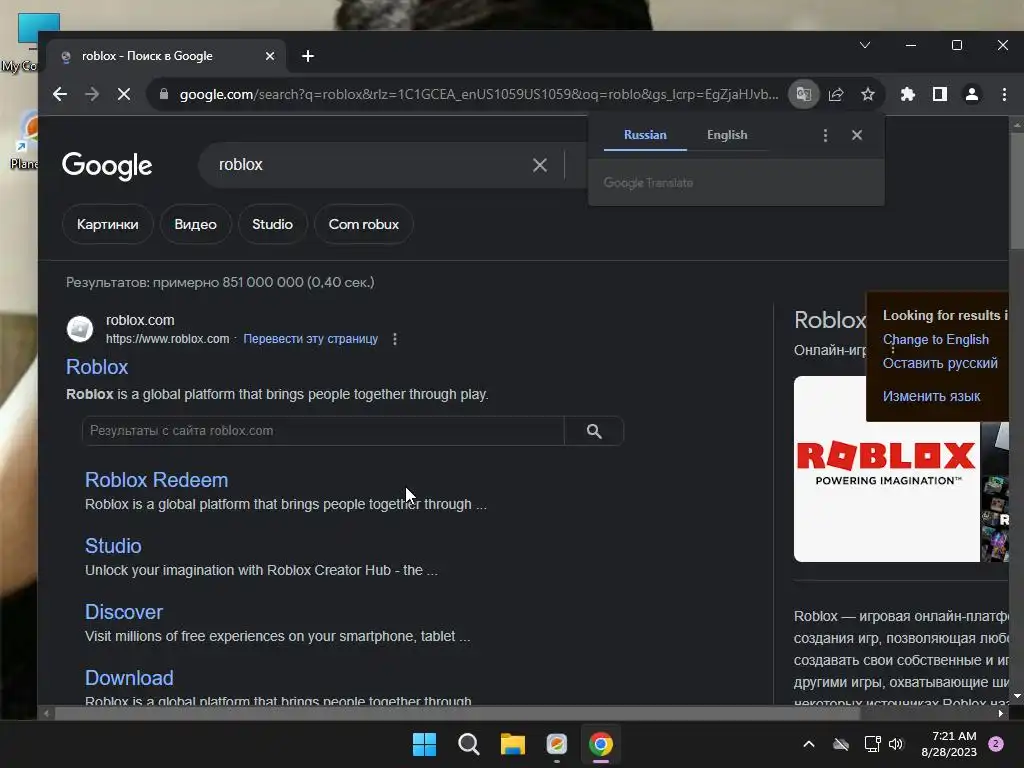The width and height of the screenshot is (1024, 768).
Task: Click the roblox.com favicon icon
Action: click(80, 328)
